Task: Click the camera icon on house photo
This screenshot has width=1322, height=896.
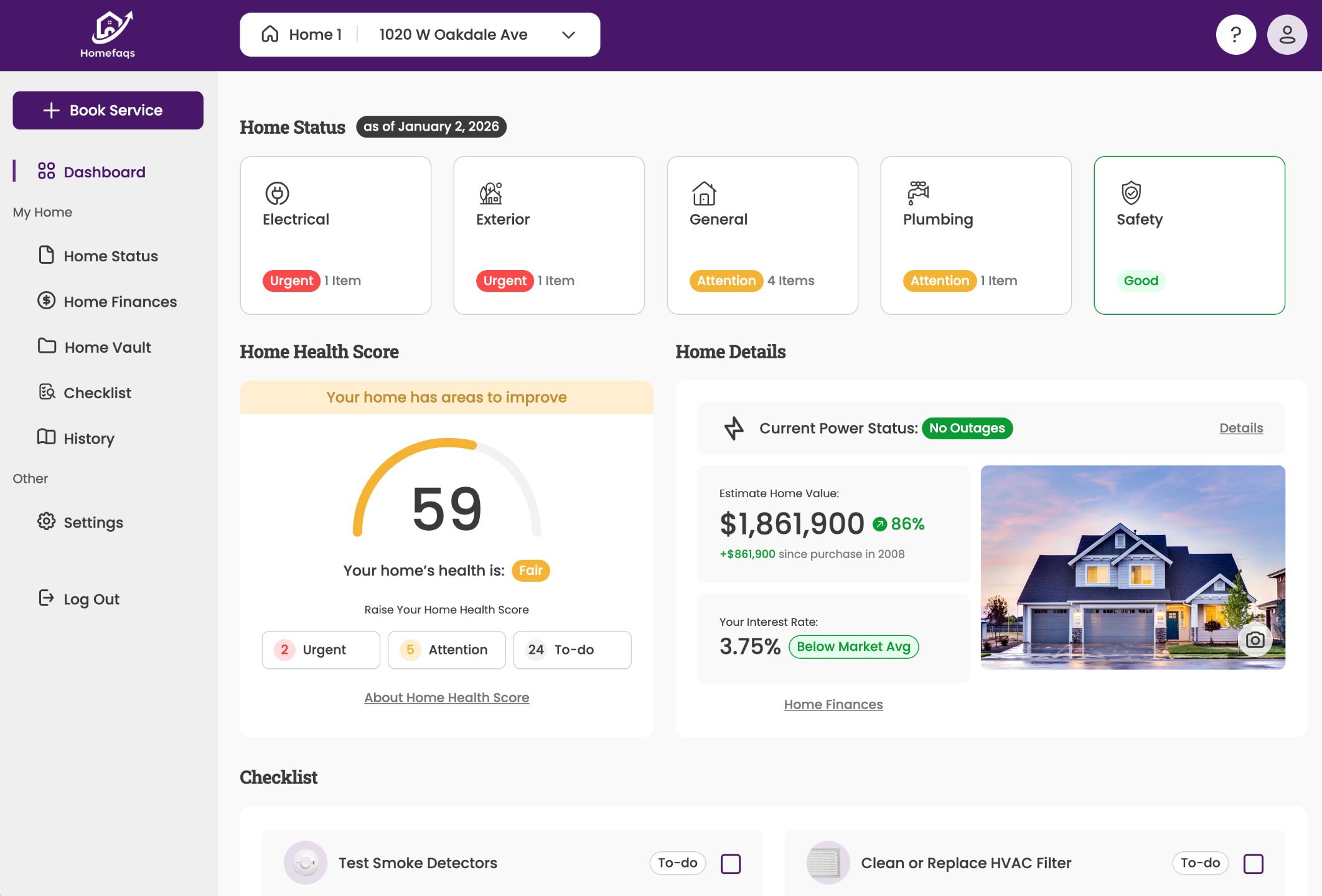Action: [x=1255, y=640]
